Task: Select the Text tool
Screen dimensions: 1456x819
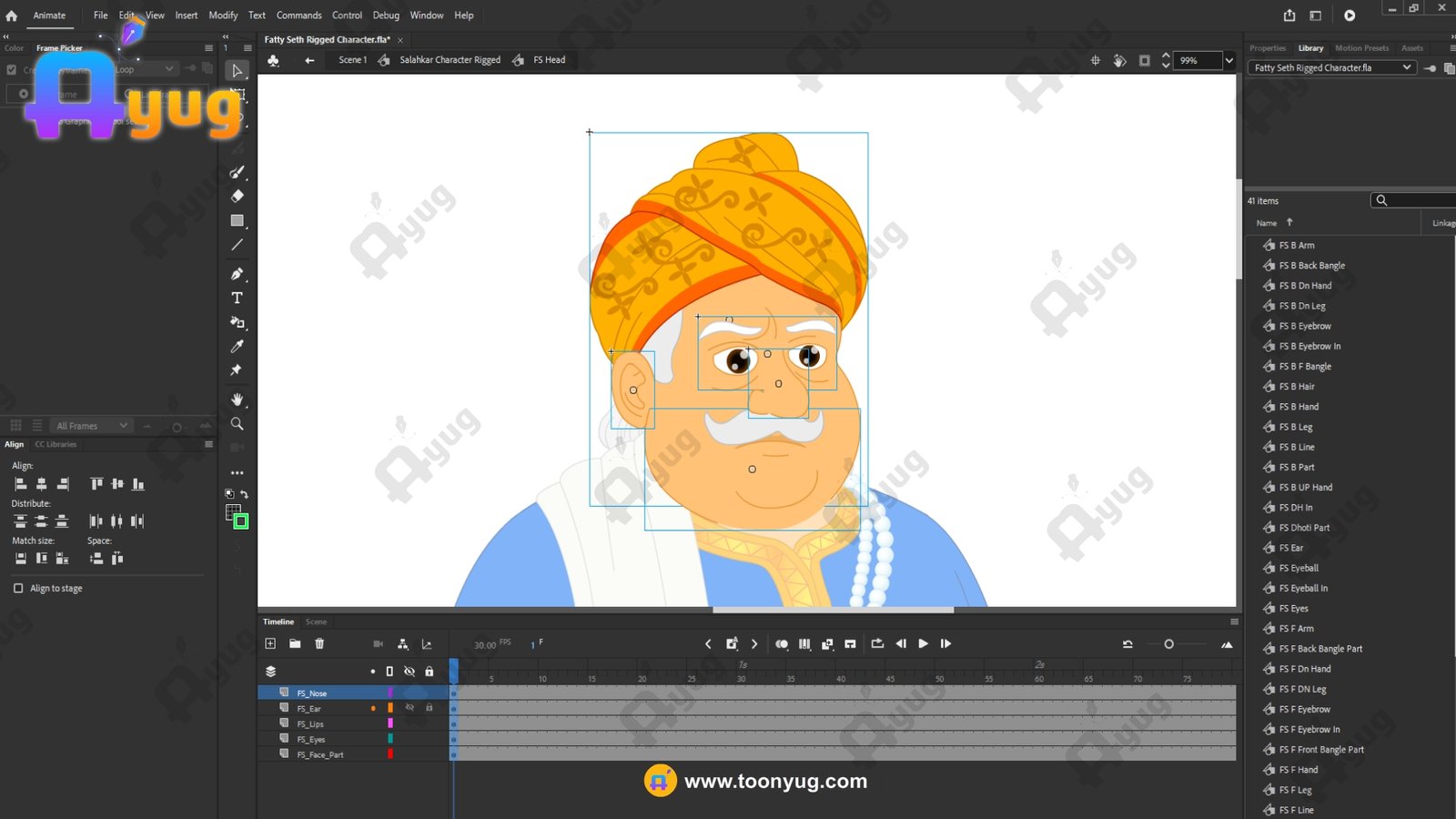Action: 238,298
